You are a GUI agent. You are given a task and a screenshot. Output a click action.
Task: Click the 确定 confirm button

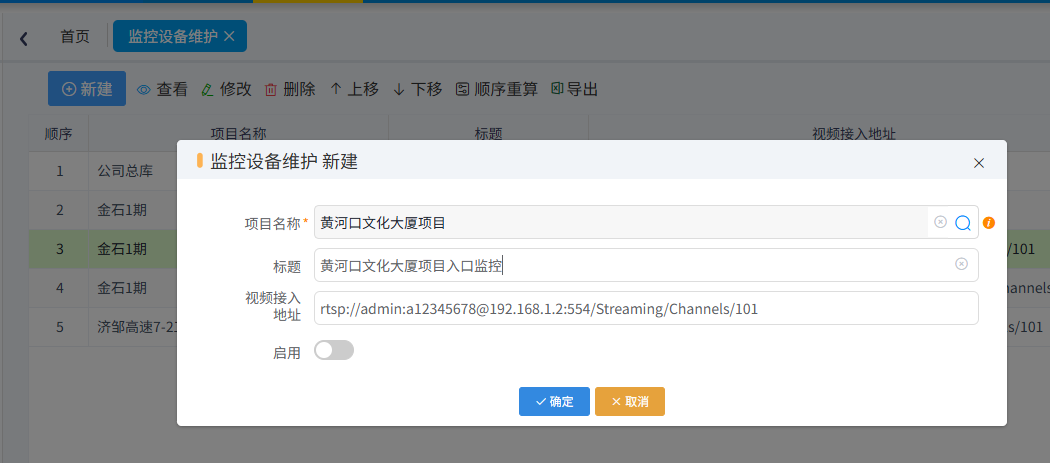point(554,401)
